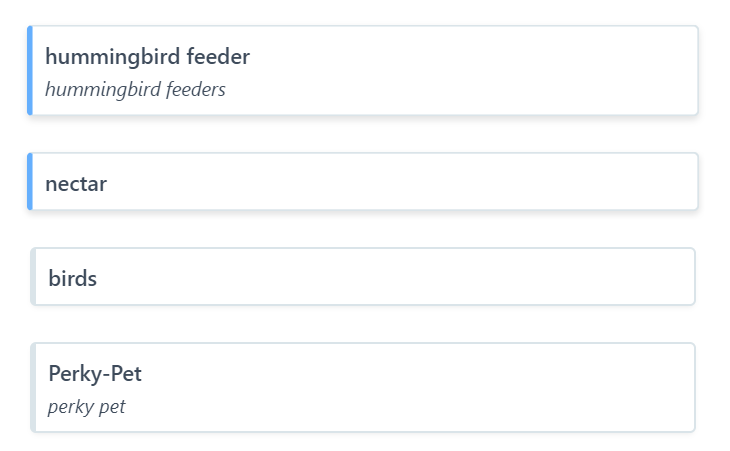Click blue accent bar on nectar card
The width and height of the screenshot is (730, 451).
tap(30, 182)
